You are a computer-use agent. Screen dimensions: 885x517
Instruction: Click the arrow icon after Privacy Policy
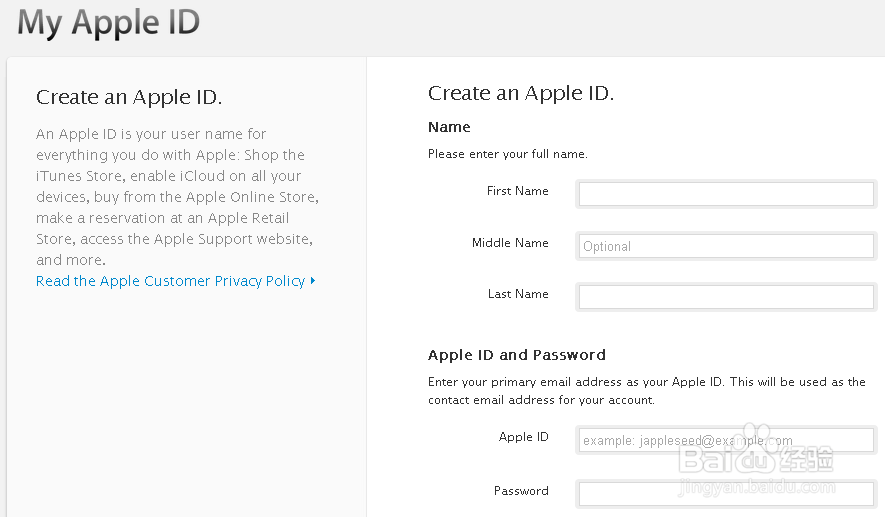pyautogui.click(x=313, y=281)
